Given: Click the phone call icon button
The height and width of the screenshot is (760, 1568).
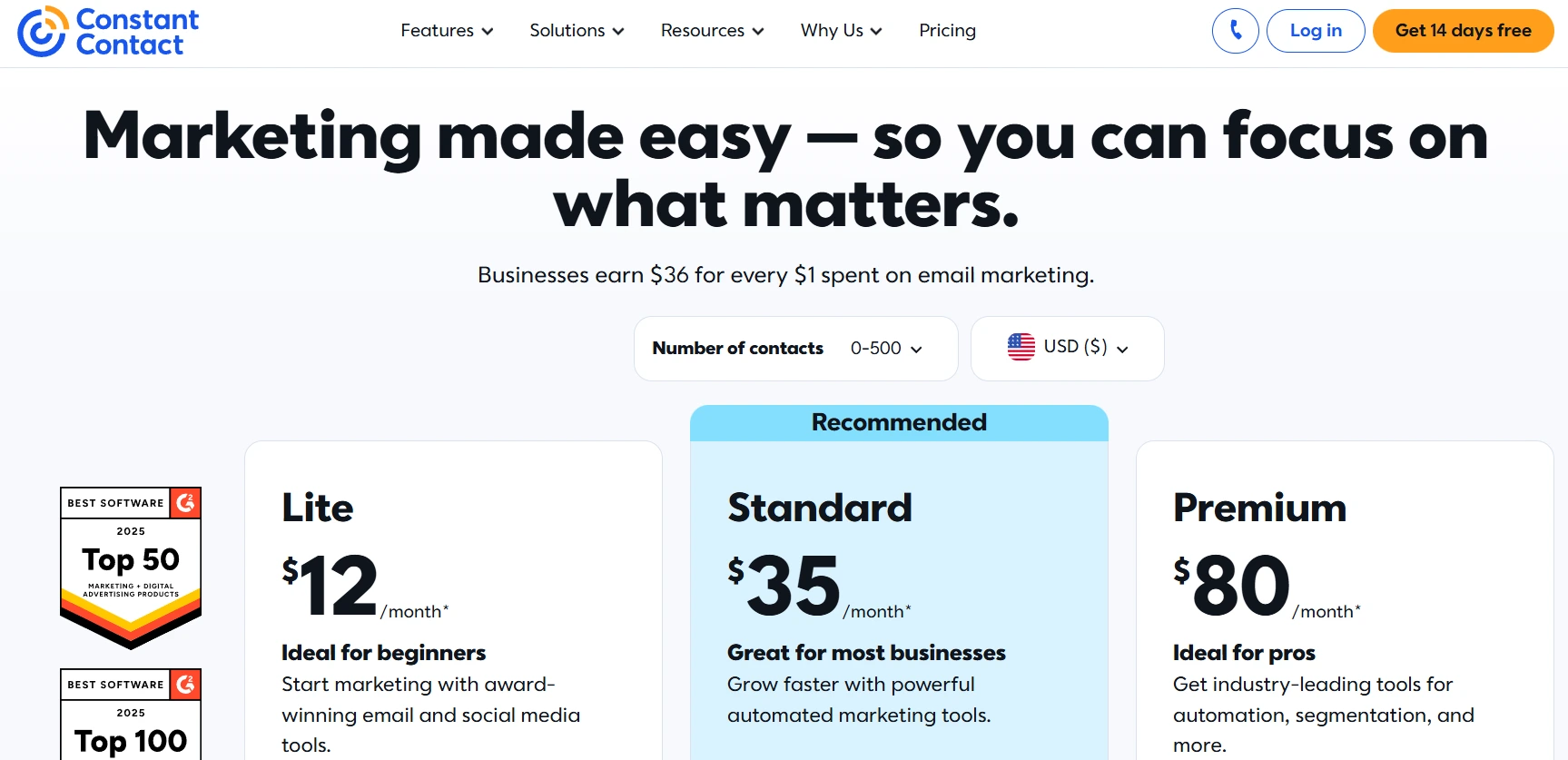Looking at the screenshot, I should [x=1235, y=31].
